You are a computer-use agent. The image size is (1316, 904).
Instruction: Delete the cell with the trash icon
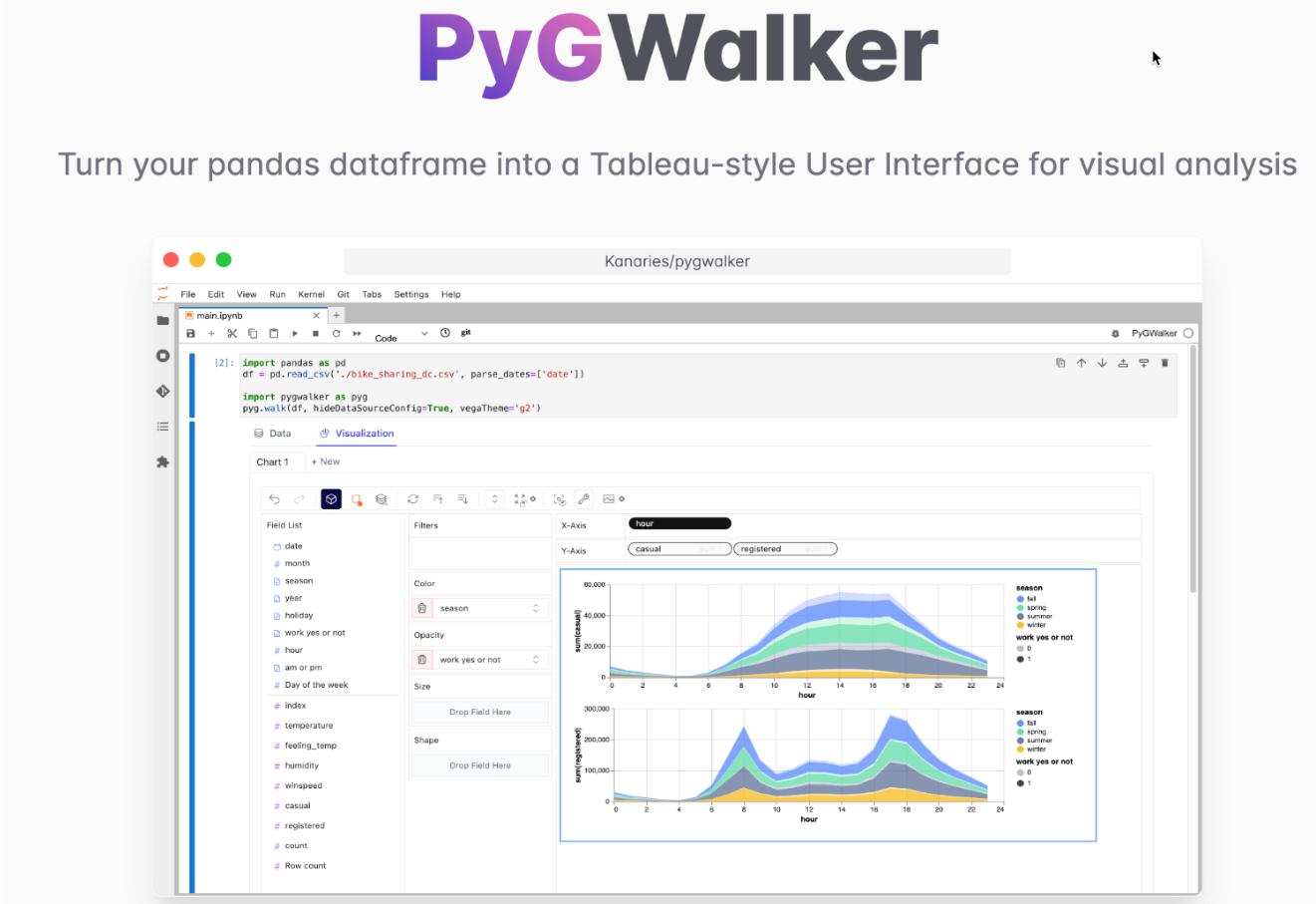coord(1165,363)
